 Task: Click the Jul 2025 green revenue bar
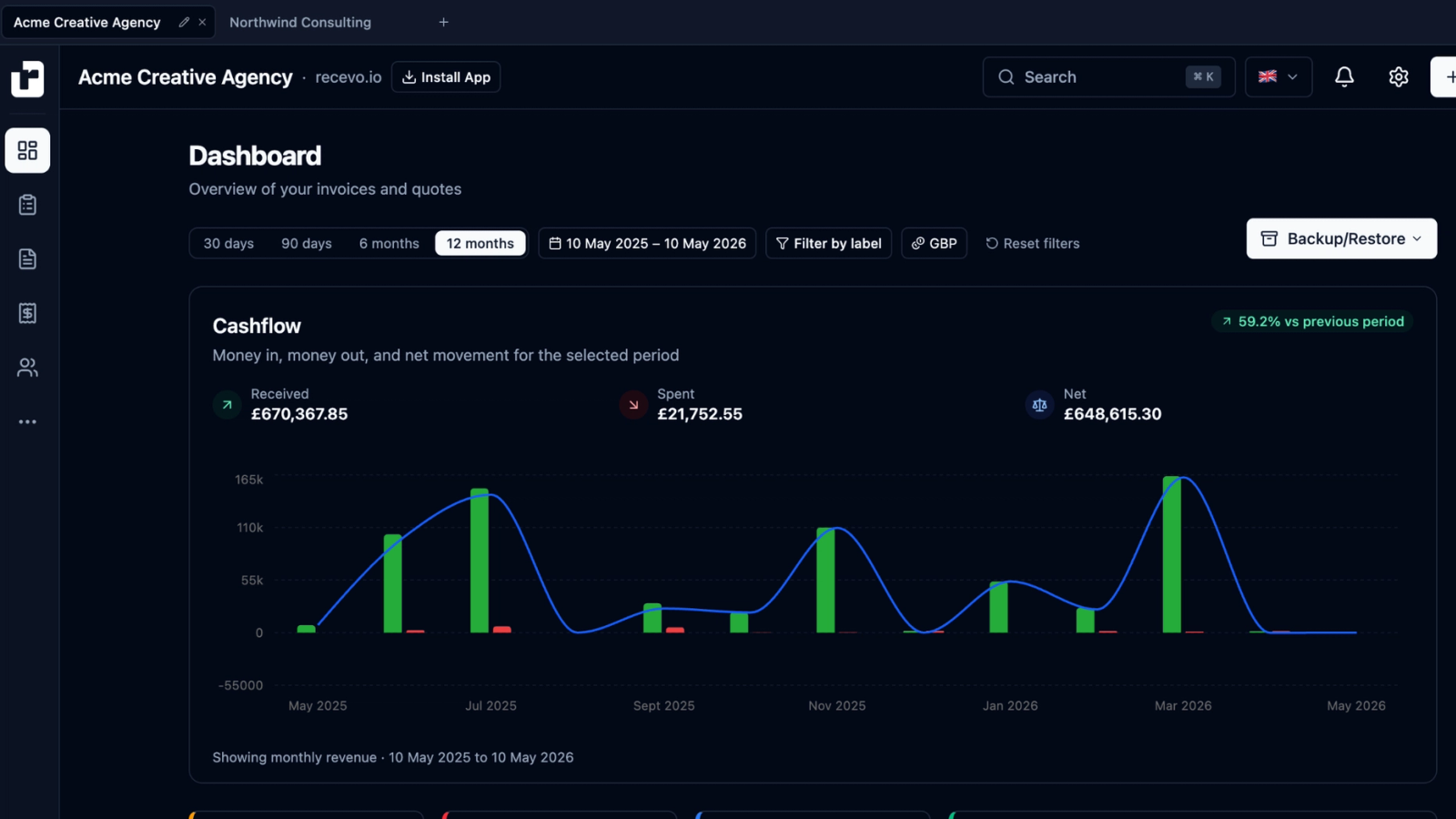[x=480, y=561]
